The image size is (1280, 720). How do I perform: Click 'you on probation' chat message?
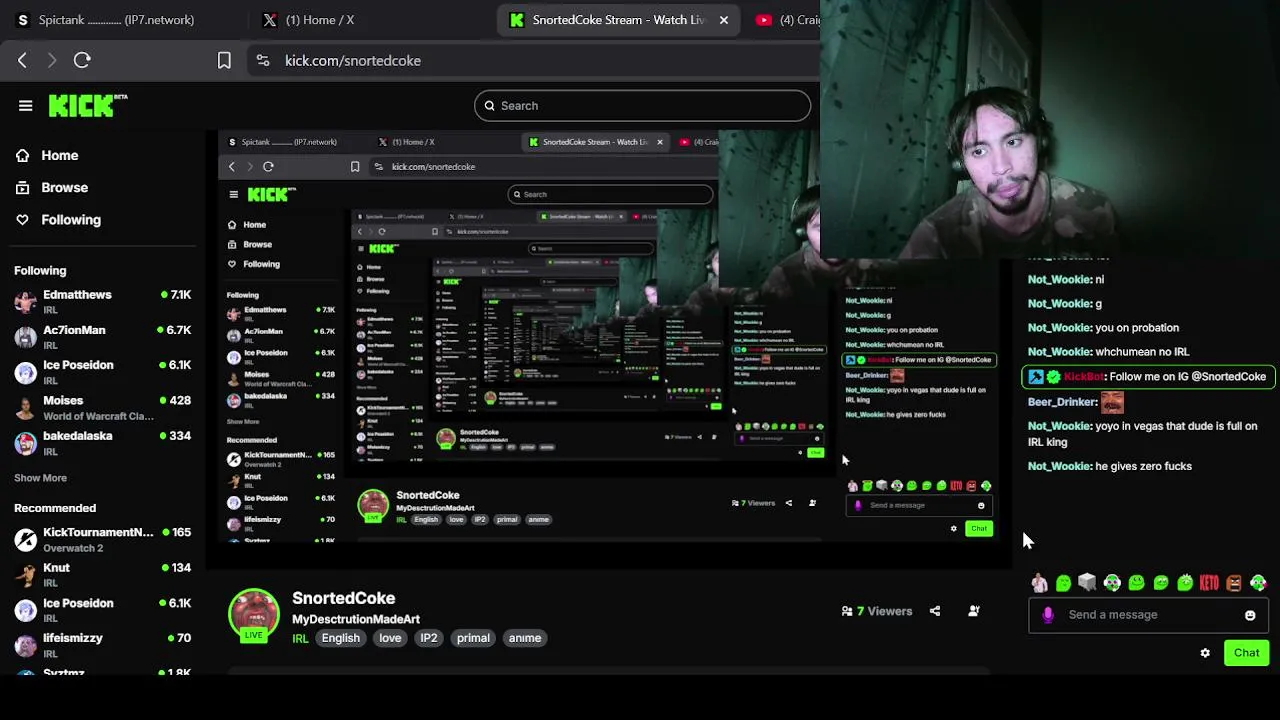(1137, 328)
